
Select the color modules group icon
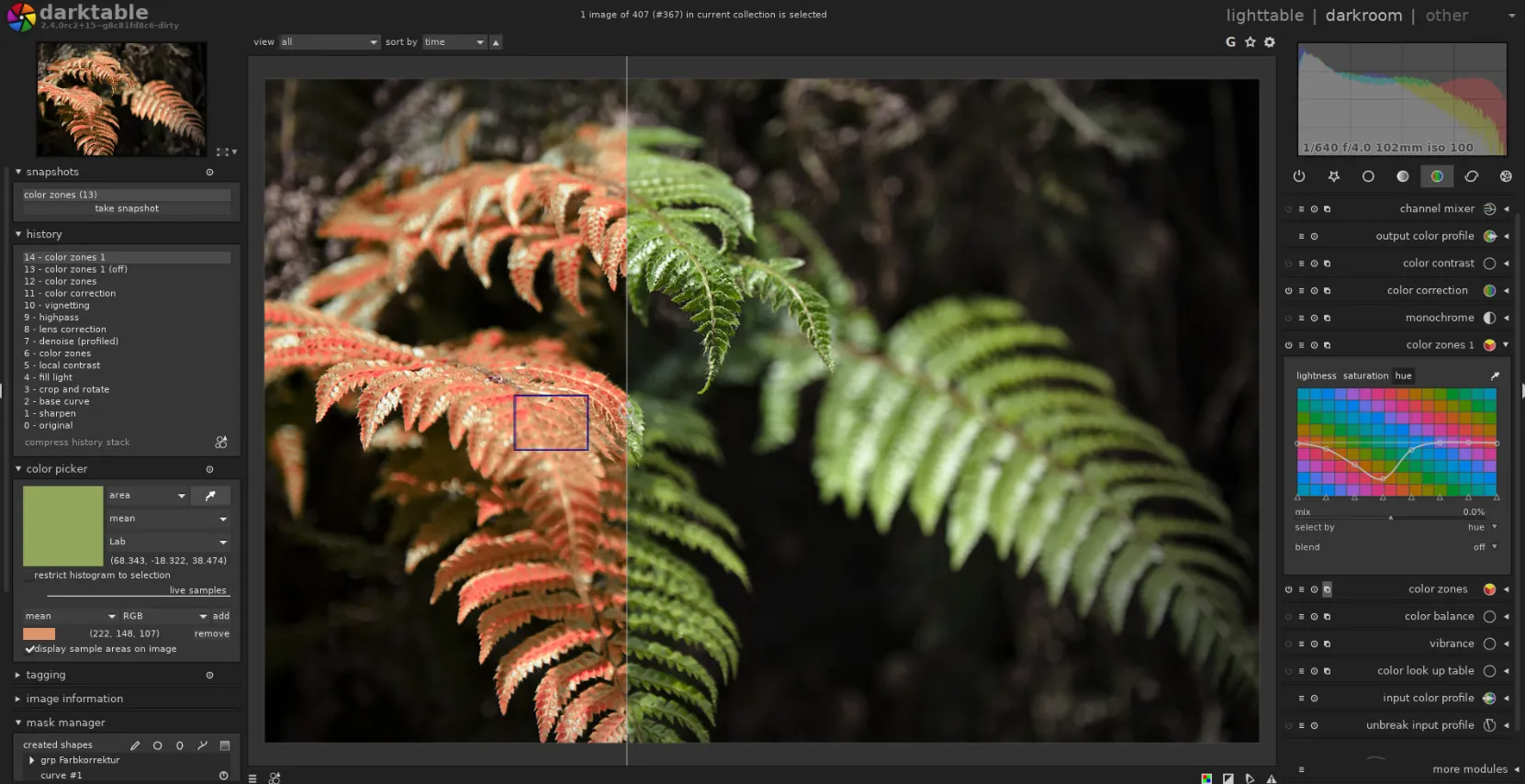tap(1436, 176)
